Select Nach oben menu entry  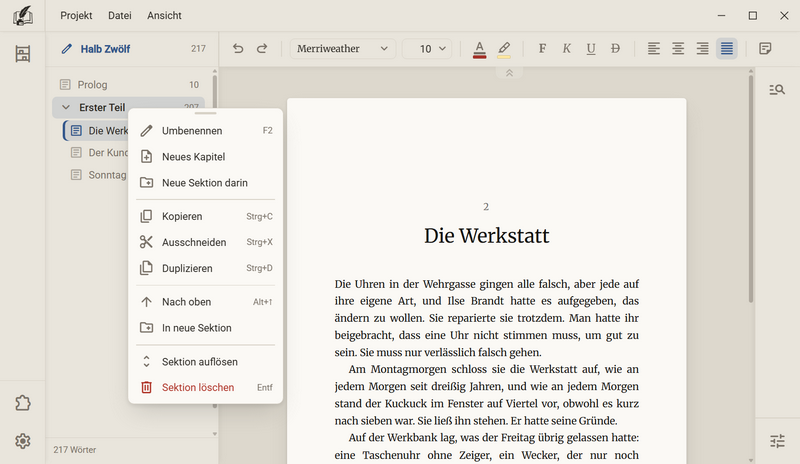coord(206,302)
